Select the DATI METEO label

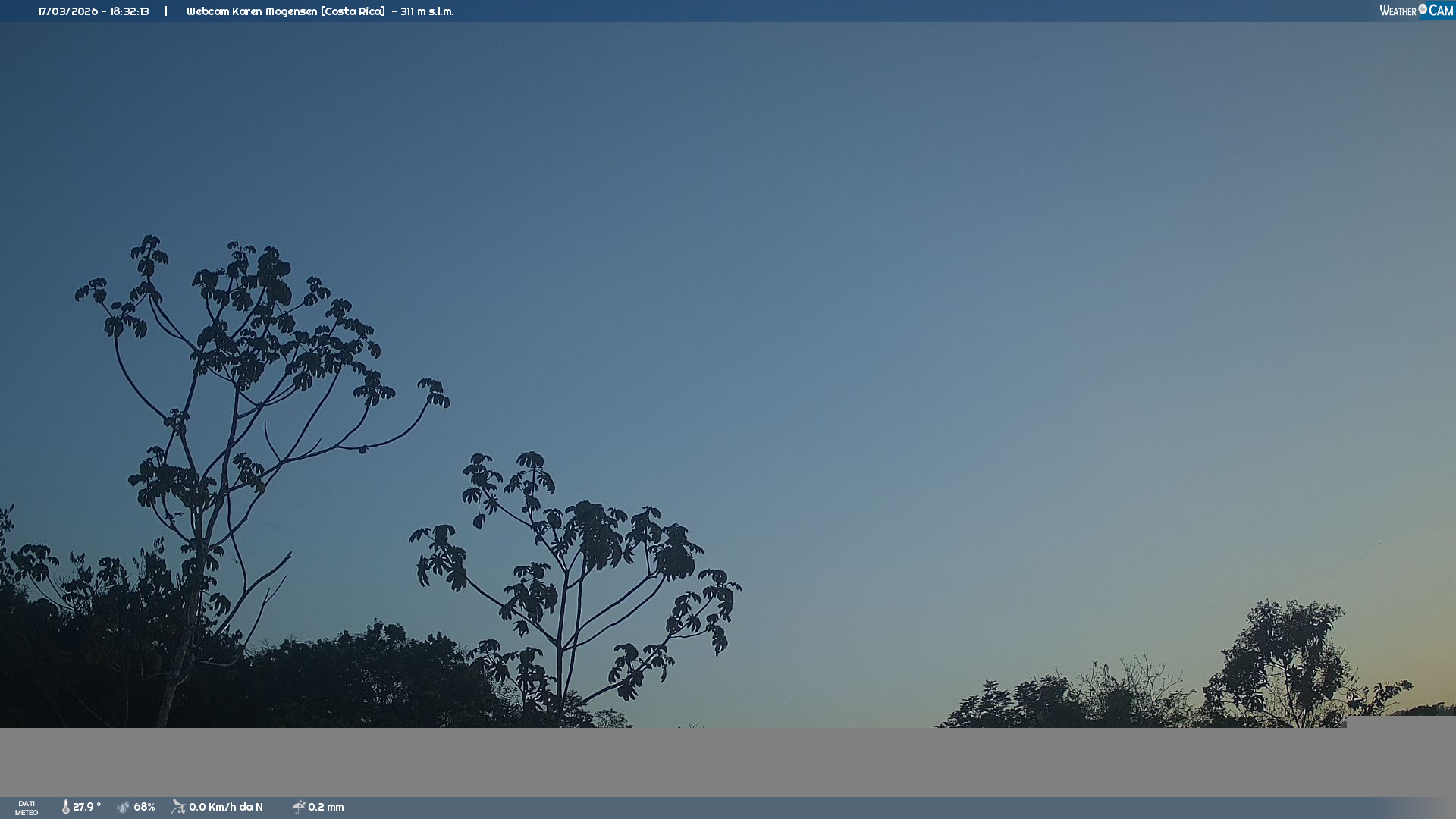coord(27,808)
